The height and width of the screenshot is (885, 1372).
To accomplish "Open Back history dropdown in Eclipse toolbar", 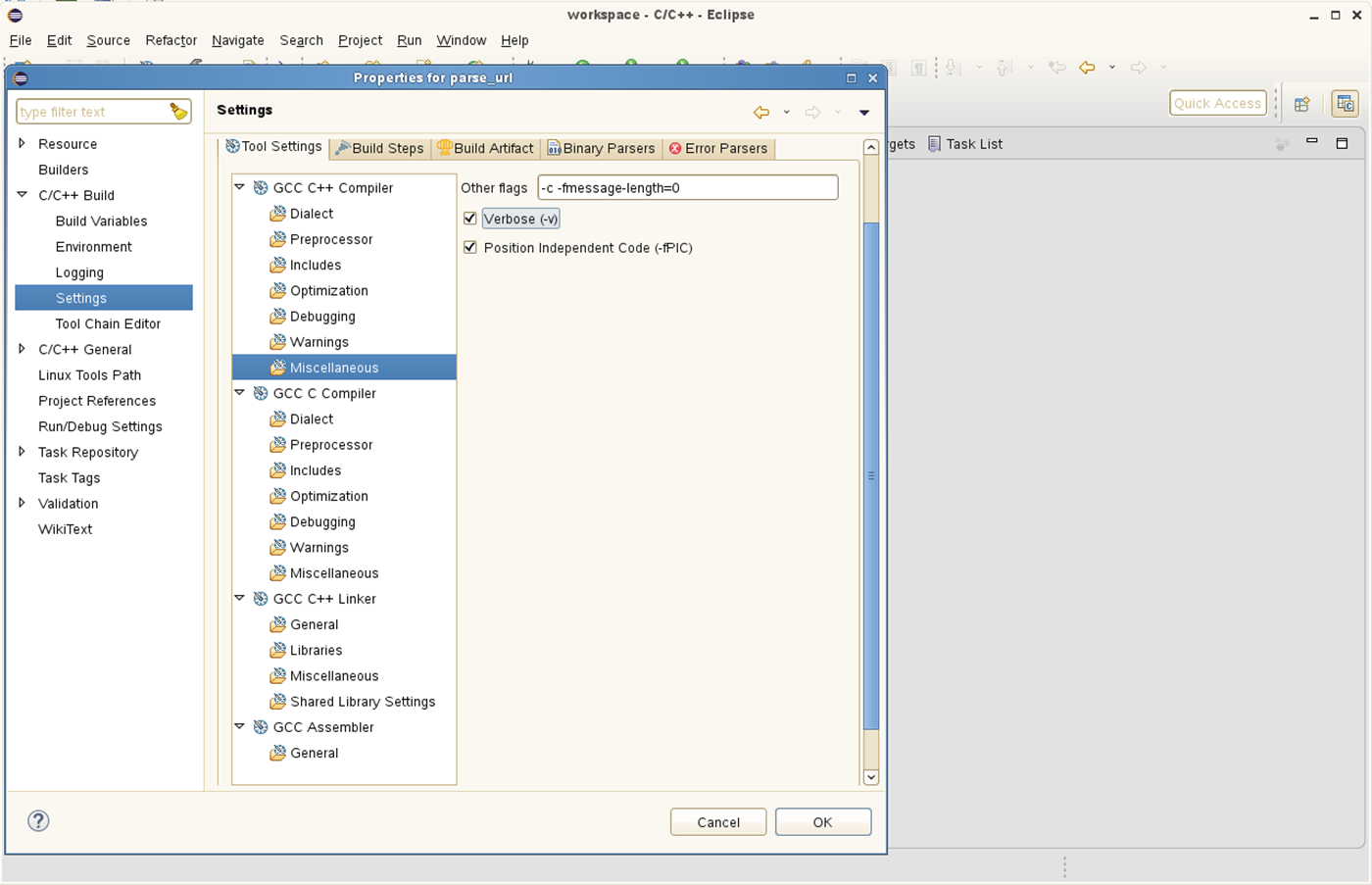I will point(1112,68).
